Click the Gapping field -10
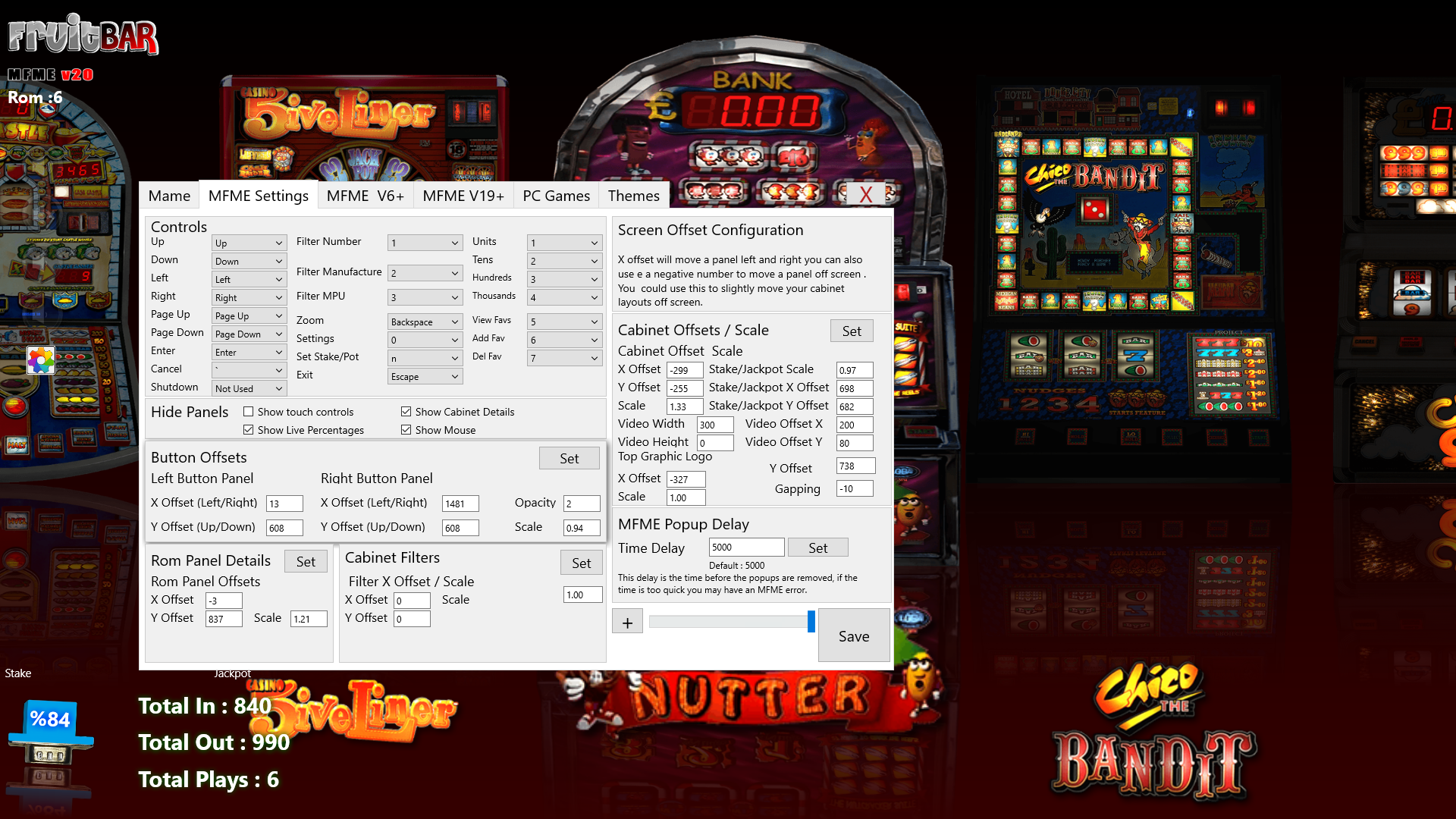This screenshot has width=1456, height=819. (x=855, y=488)
